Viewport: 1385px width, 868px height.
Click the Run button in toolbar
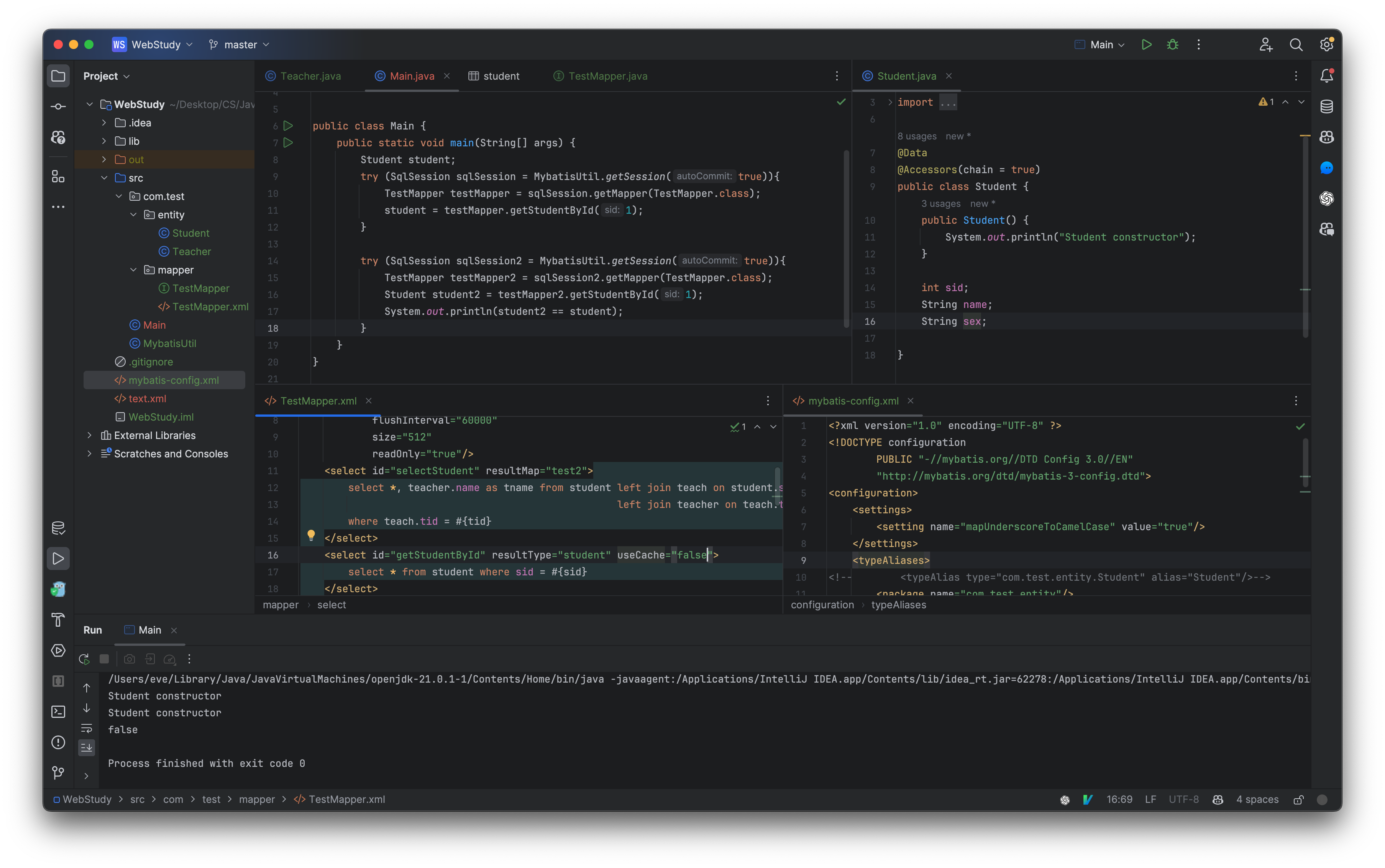point(1147,44)
